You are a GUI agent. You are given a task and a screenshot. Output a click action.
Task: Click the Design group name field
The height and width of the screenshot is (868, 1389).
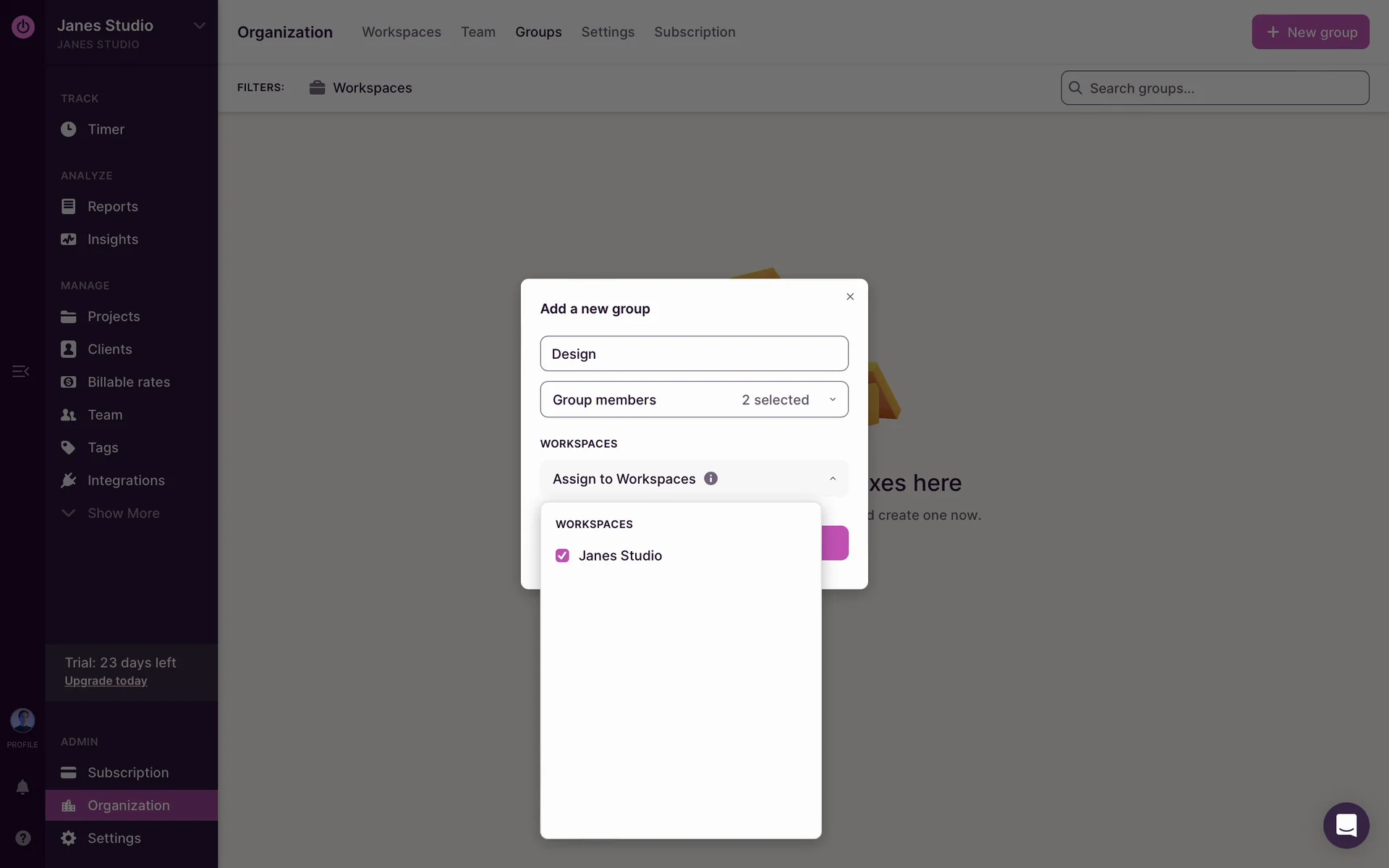694,354
